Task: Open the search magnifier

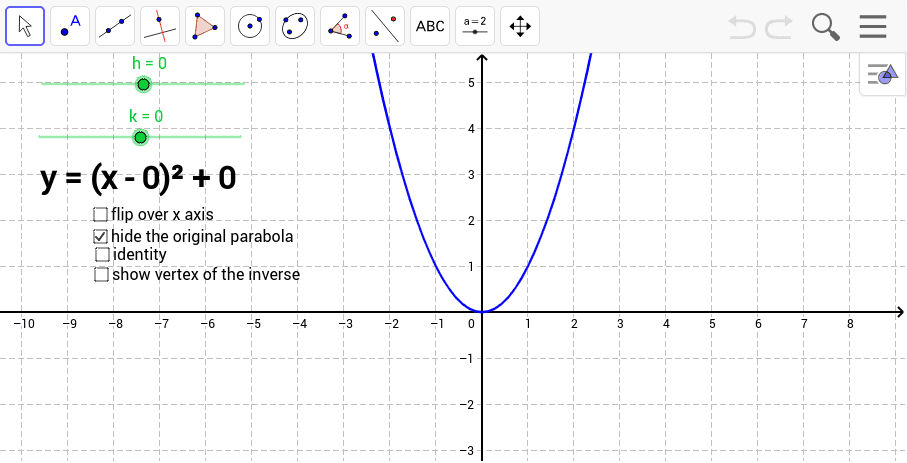Action: coord(825,27)
